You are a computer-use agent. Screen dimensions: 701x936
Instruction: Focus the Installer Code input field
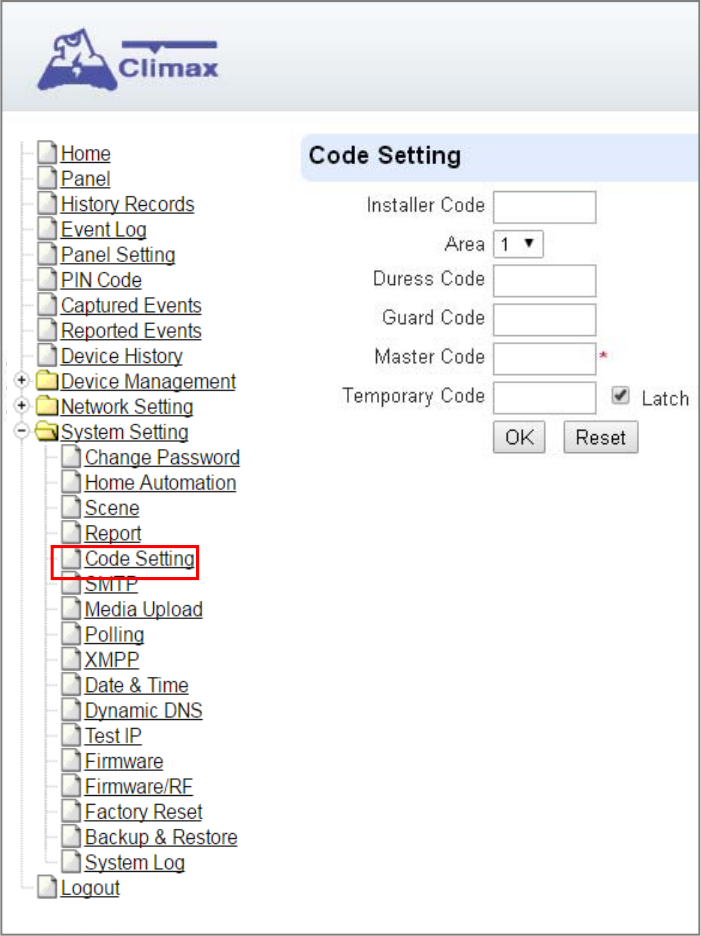[545, 207]
